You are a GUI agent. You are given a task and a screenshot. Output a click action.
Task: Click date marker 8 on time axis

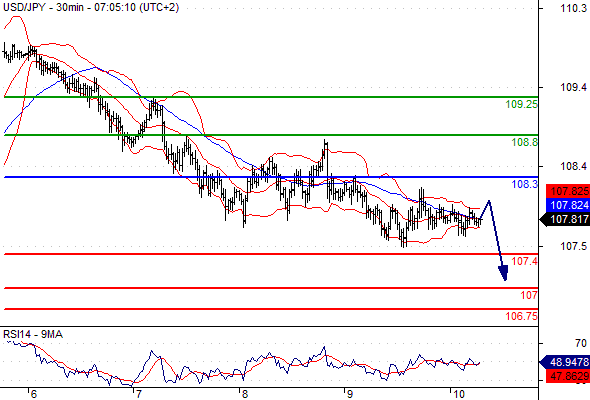tap(245, 394)
